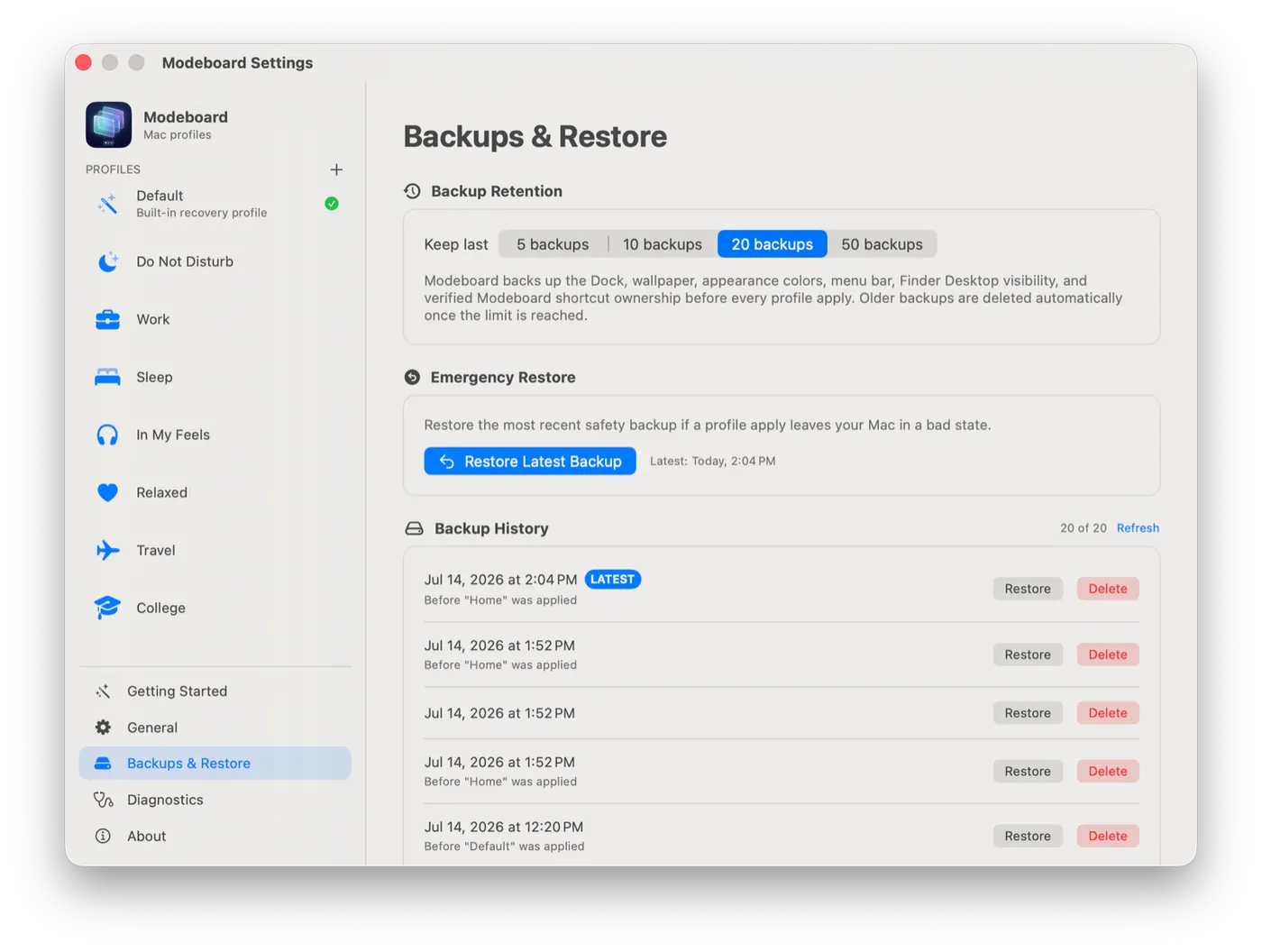
Task: Restore the 1:52 PM backup without description
Action: click(1028, 713)
